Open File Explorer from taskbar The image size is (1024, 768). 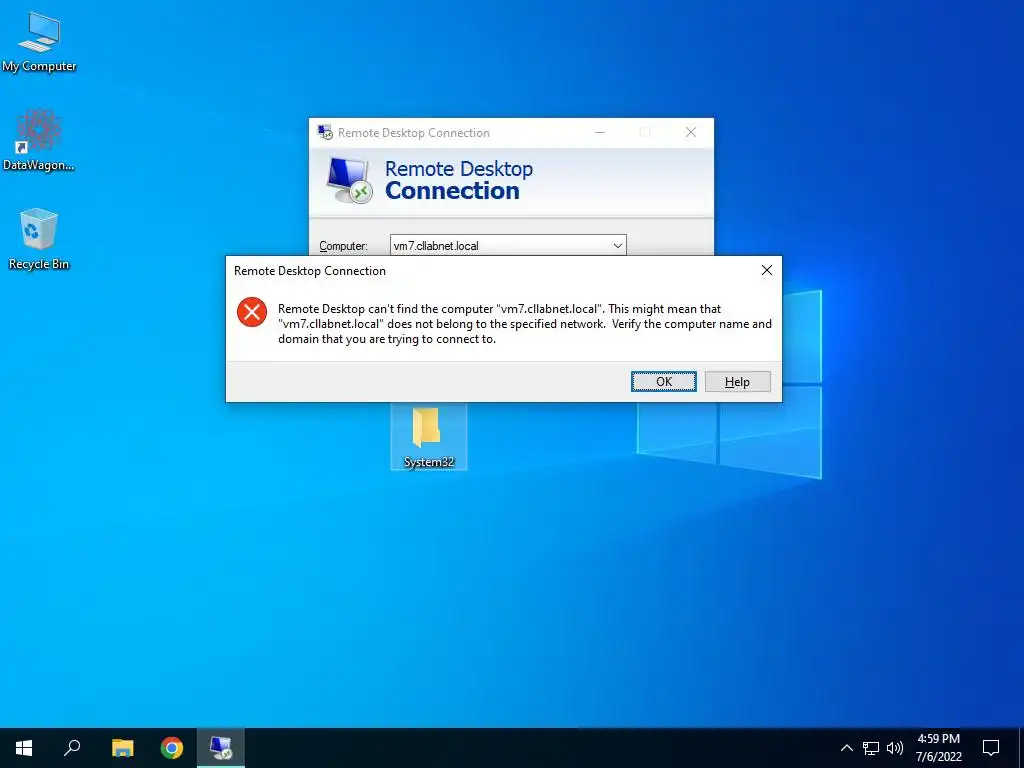122,748
